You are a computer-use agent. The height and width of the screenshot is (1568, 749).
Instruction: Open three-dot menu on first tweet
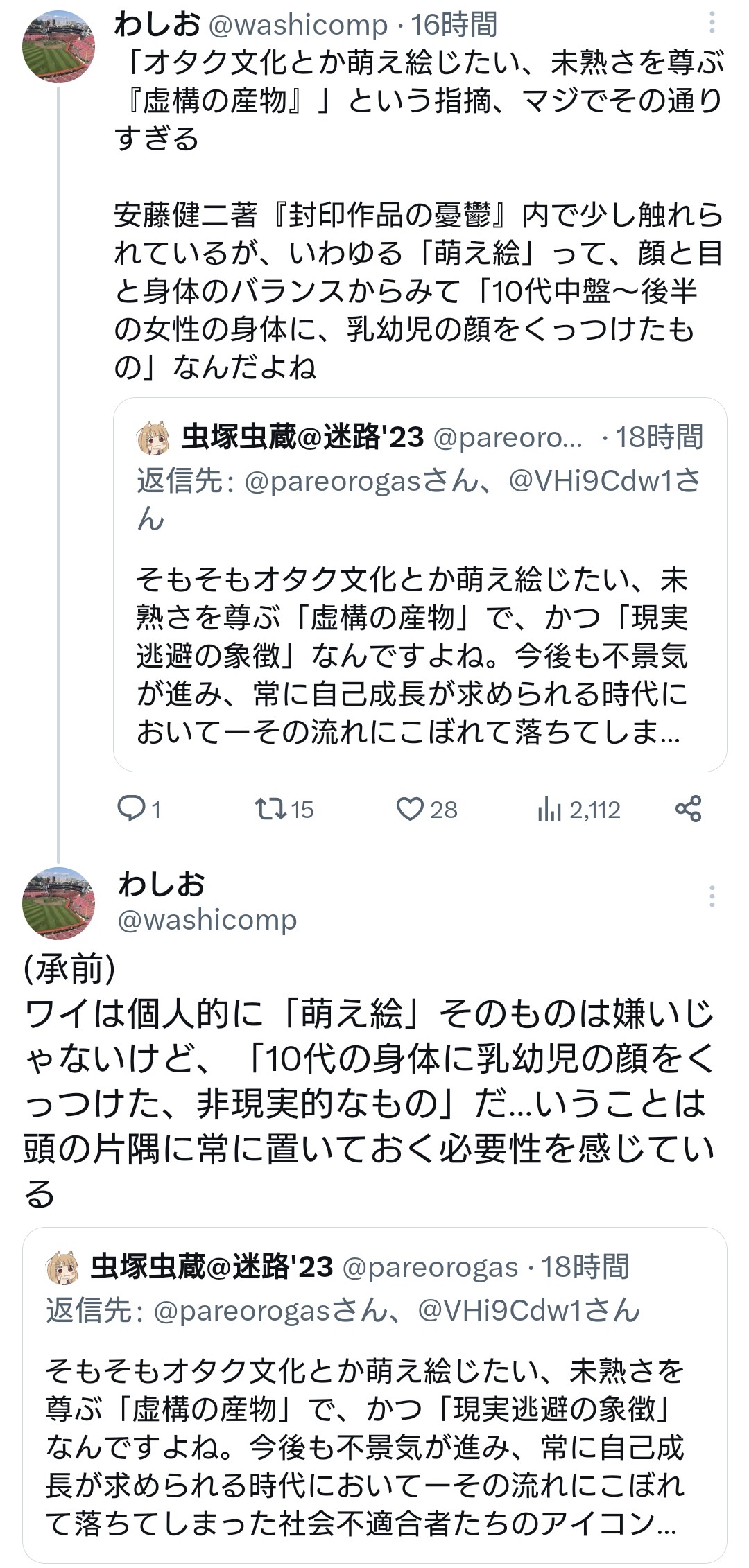[712, 24]
